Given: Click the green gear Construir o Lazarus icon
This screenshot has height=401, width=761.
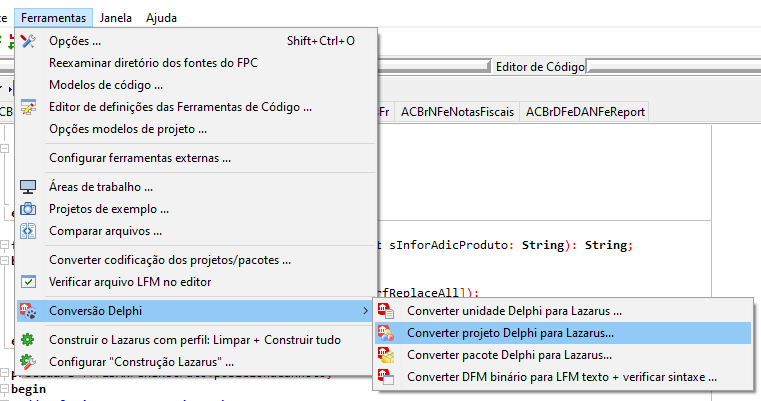Looking at the screenshot, I should (28, 340).
